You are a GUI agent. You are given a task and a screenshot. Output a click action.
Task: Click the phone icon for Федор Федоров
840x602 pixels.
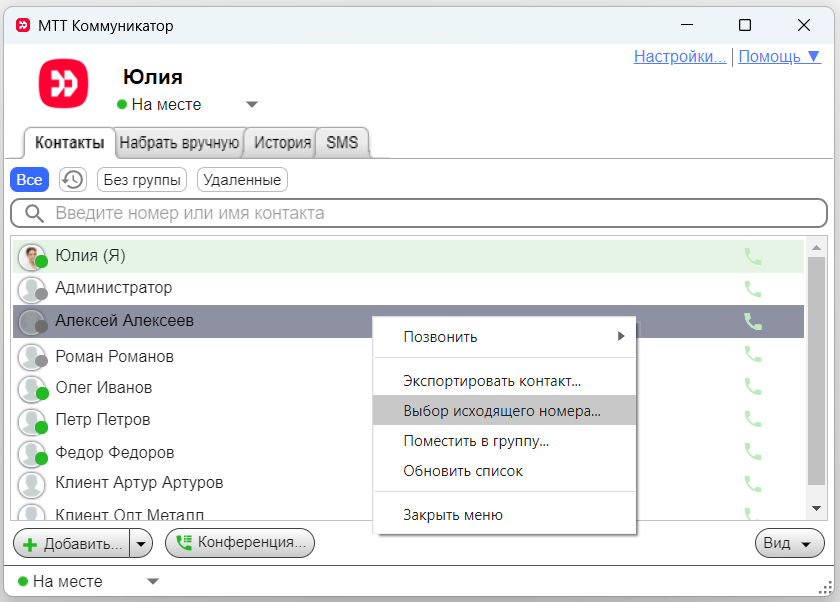[753, 452]
